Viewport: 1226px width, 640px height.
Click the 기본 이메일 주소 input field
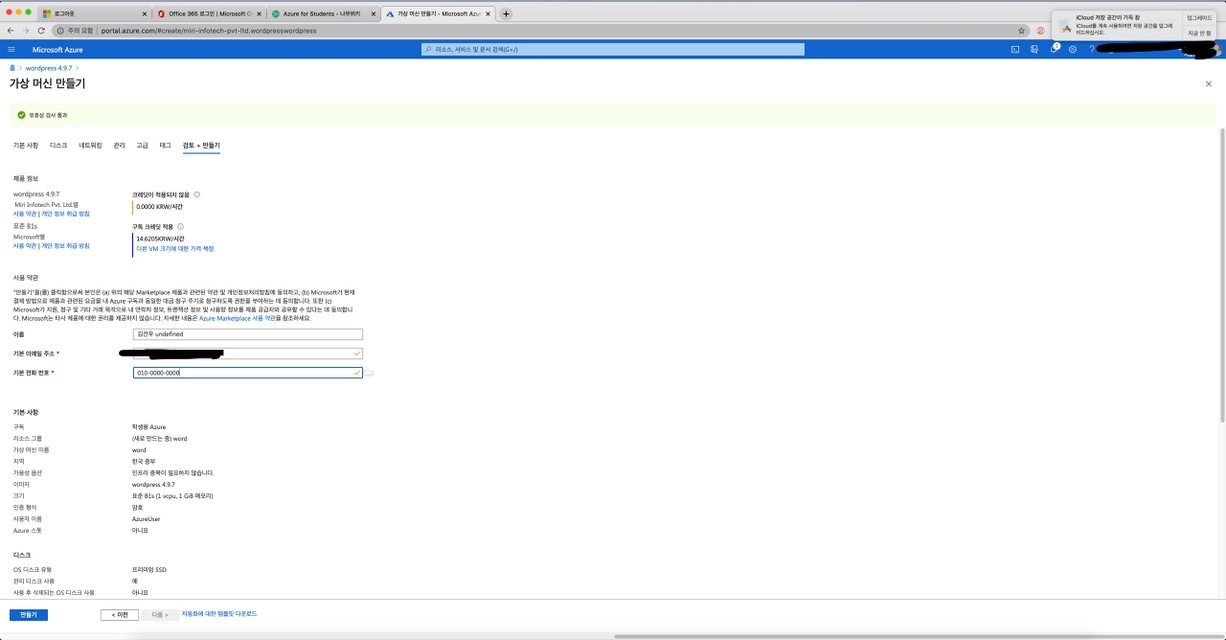[x=248, y=353]
